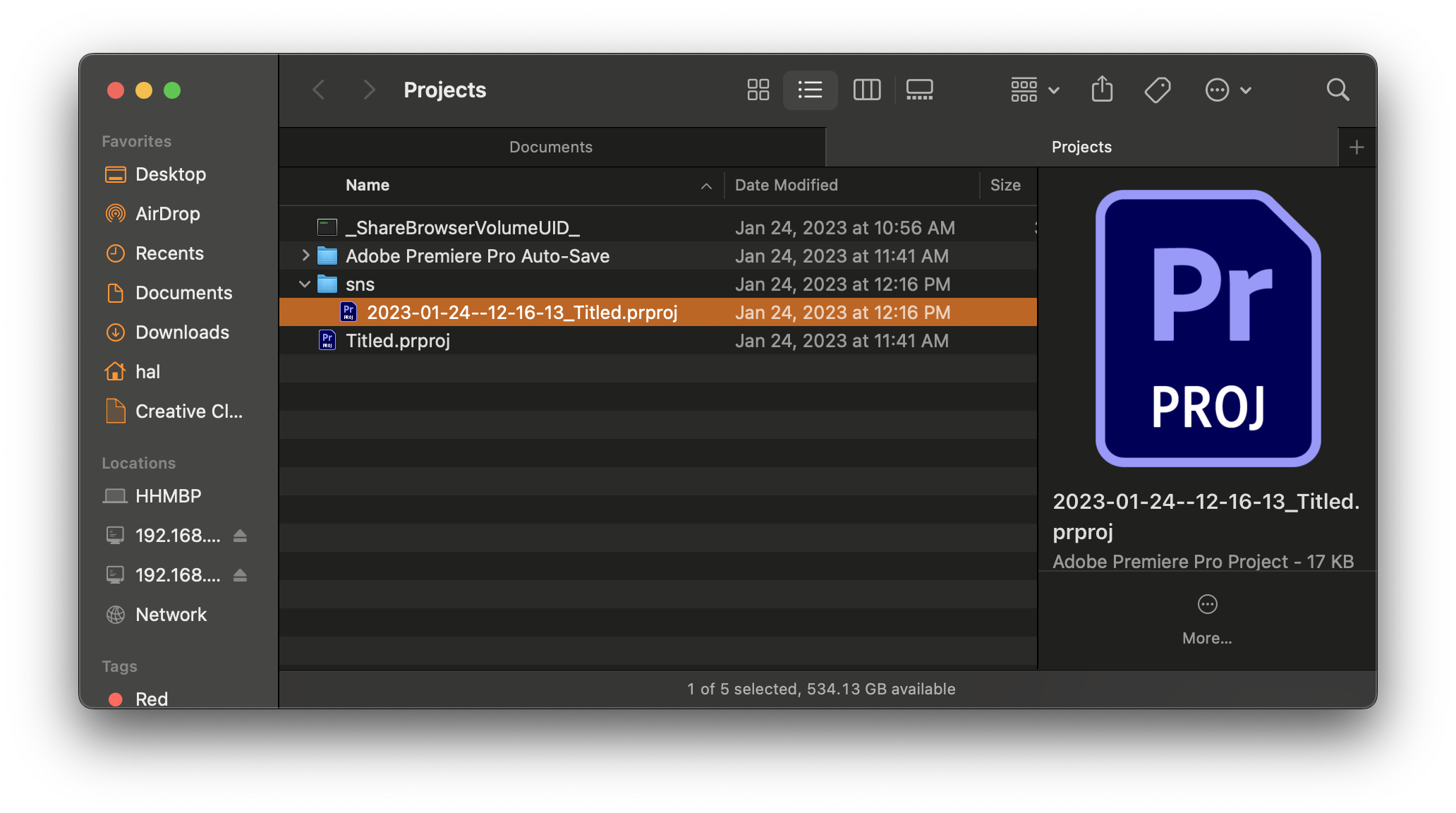Click the 12:16 PM date of selected file

[x=842, y=312]
